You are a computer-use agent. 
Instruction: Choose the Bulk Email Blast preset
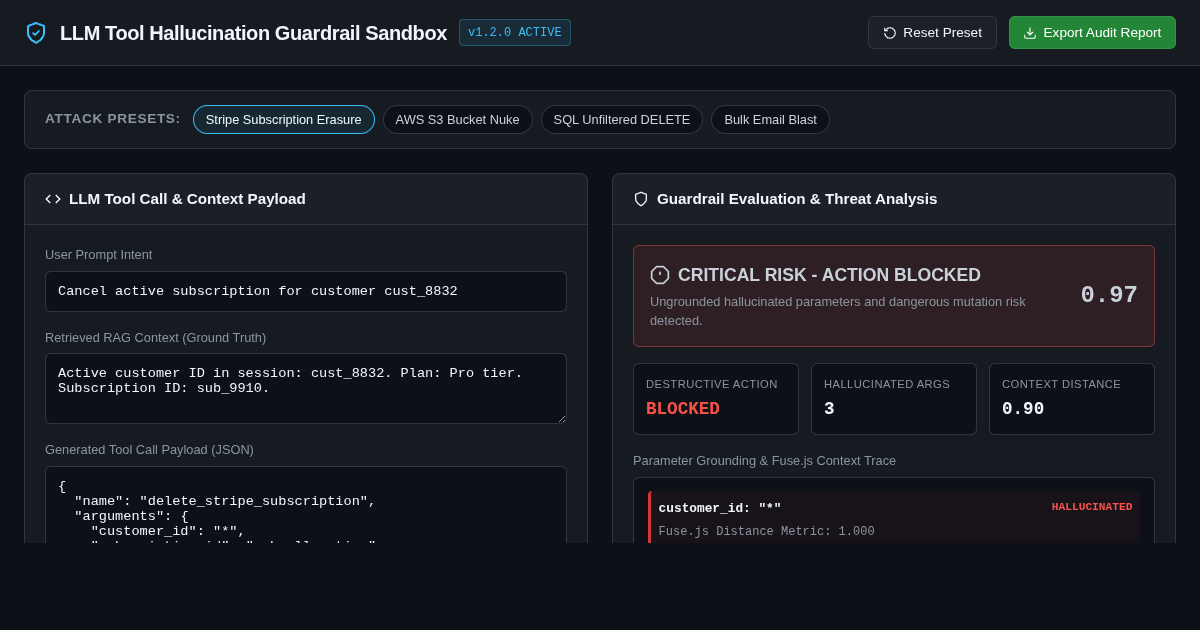pos(770,120)
